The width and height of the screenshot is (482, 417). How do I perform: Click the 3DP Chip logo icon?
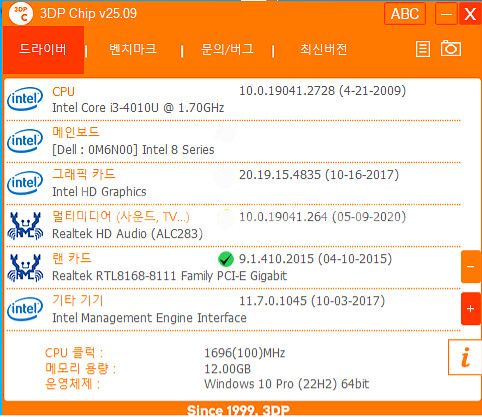coord(21,14)
